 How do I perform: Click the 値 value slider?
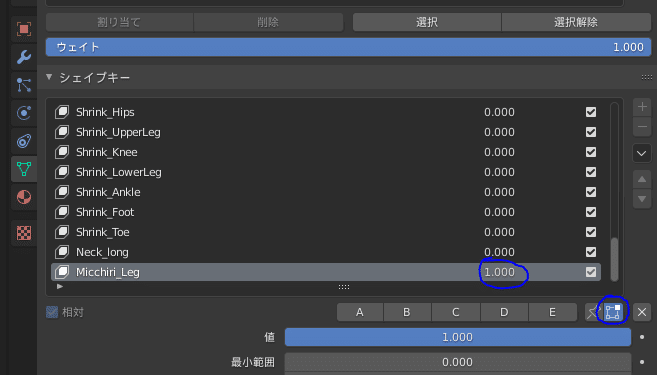(x=458, y=337)
